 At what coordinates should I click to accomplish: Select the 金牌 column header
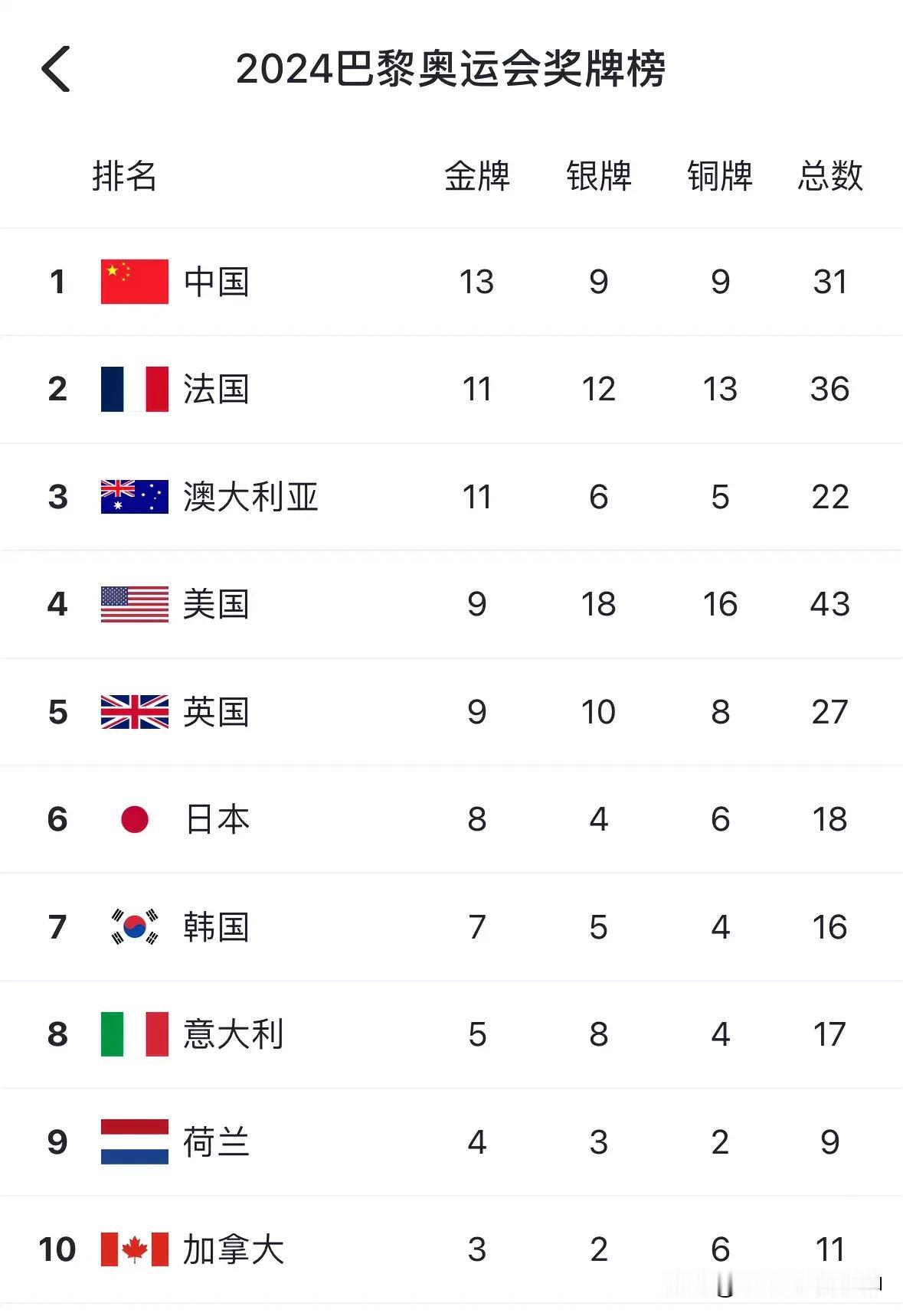pos(477,176)
